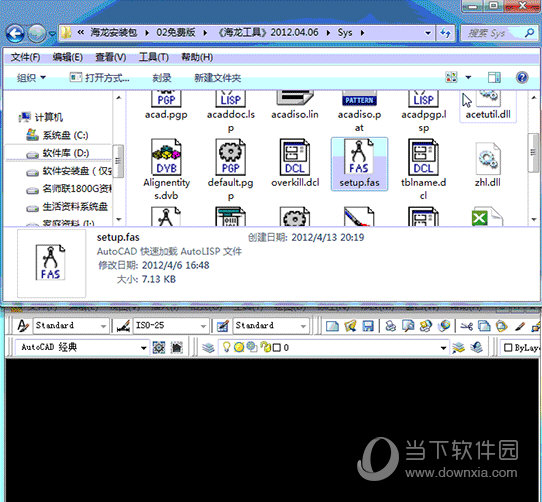Select 软件库 (D:) drive
The width and height of the screenshot is (542, 502).
pos(59,153)
